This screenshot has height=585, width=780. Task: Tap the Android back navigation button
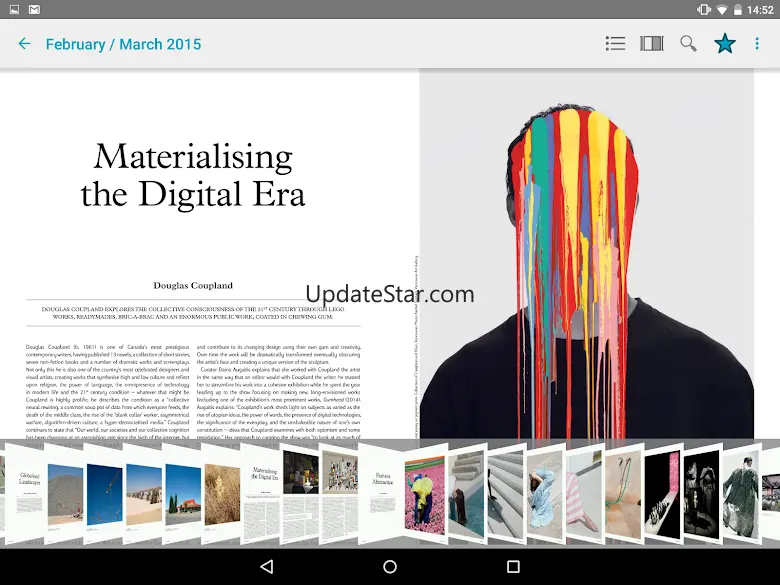(267, 567)
